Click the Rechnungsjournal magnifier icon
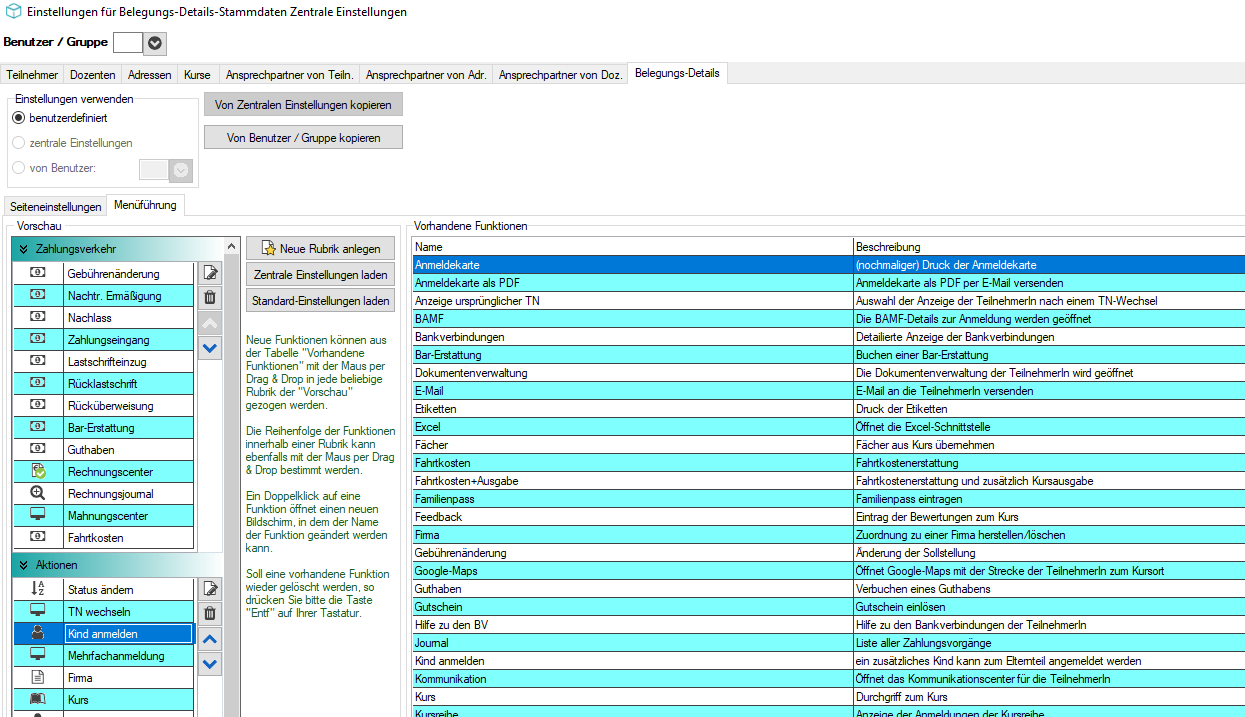This screenshot has width=1245, height=717. (x=38, y=493)
